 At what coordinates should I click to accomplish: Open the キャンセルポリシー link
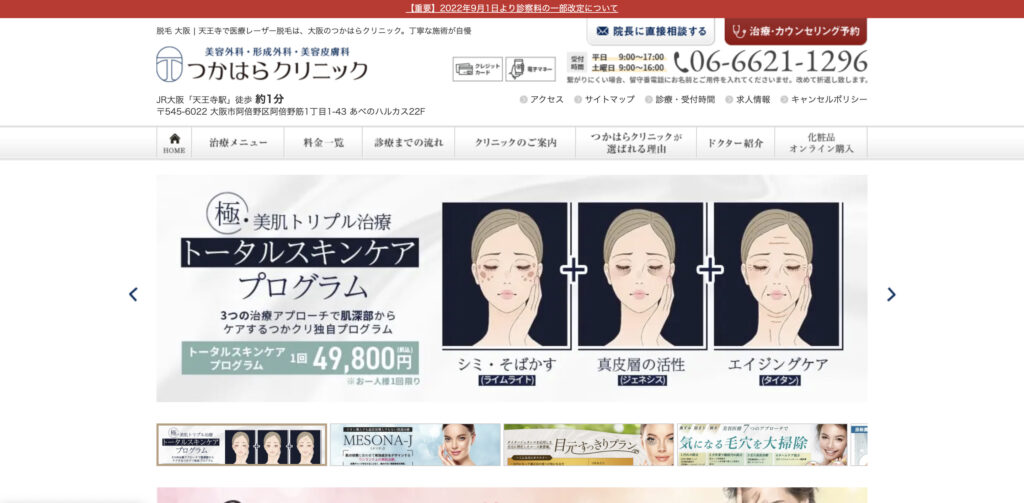coord(824,99)
